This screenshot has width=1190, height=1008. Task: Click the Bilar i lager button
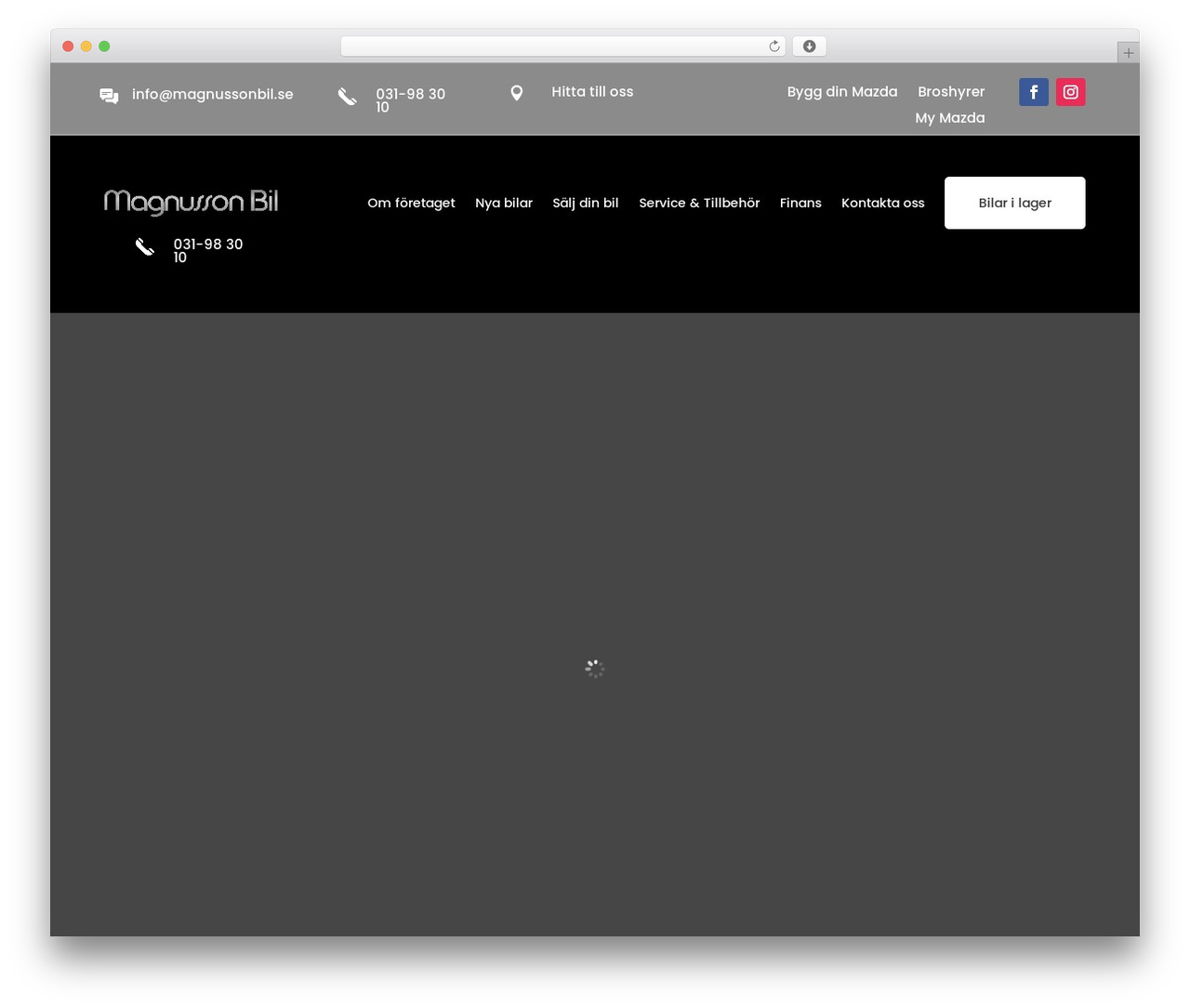1015,203
